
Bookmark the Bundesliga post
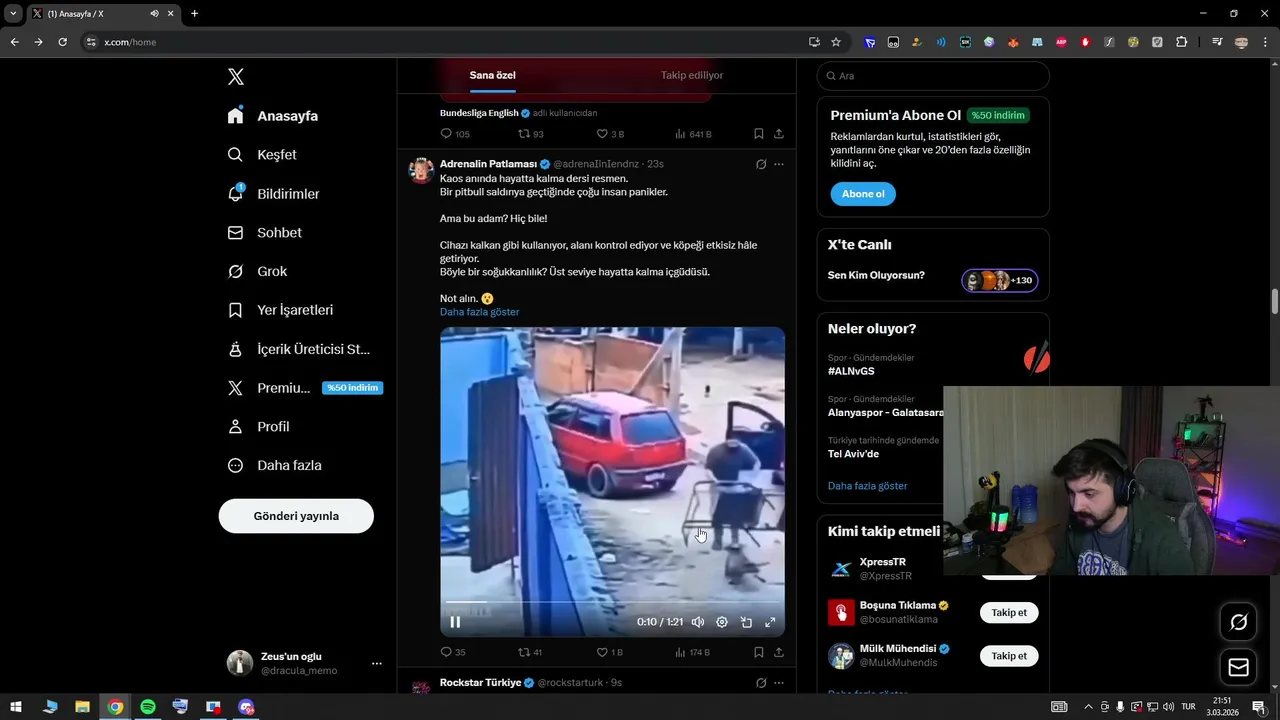tap(759, 134)
